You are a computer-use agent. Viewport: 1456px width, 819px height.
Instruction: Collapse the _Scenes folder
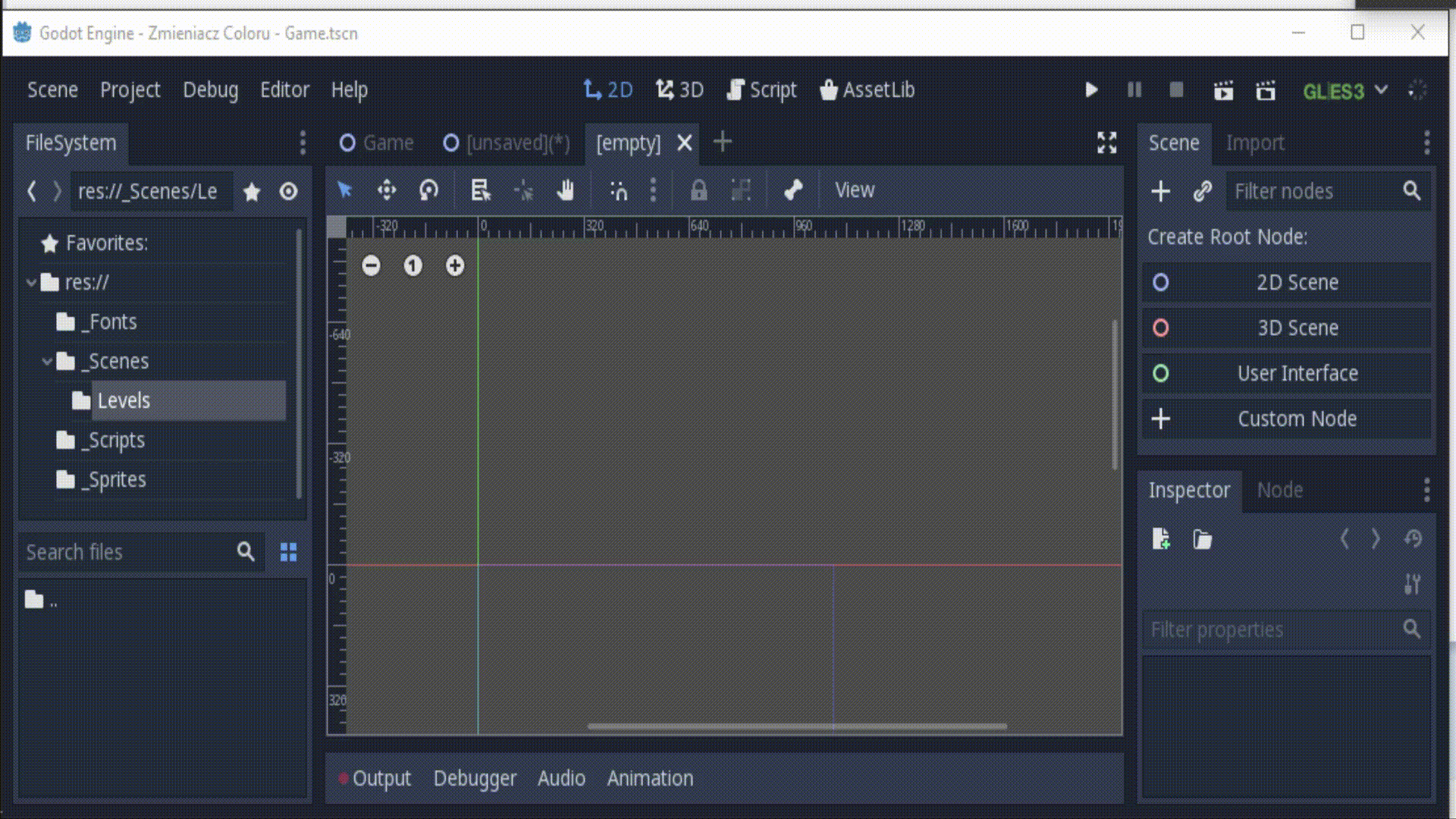coord(47,362)
